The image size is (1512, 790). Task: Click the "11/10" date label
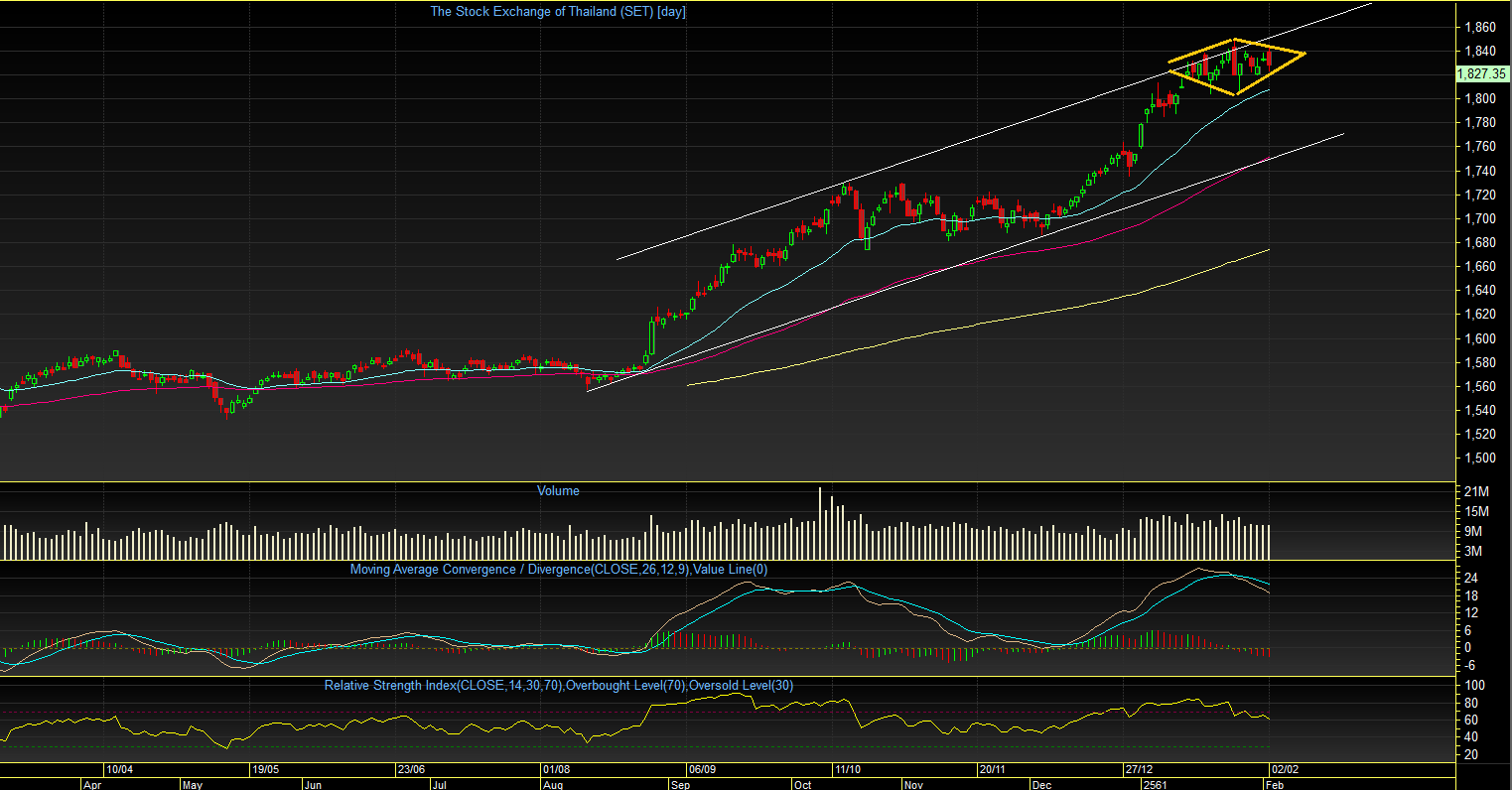[847, 769]
